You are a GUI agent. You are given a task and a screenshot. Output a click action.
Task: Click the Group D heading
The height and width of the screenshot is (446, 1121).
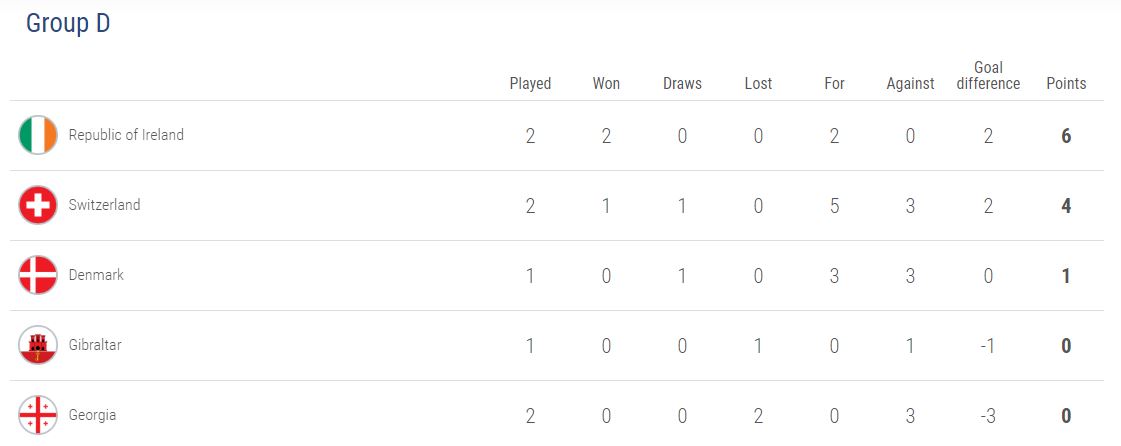point(68,24)
